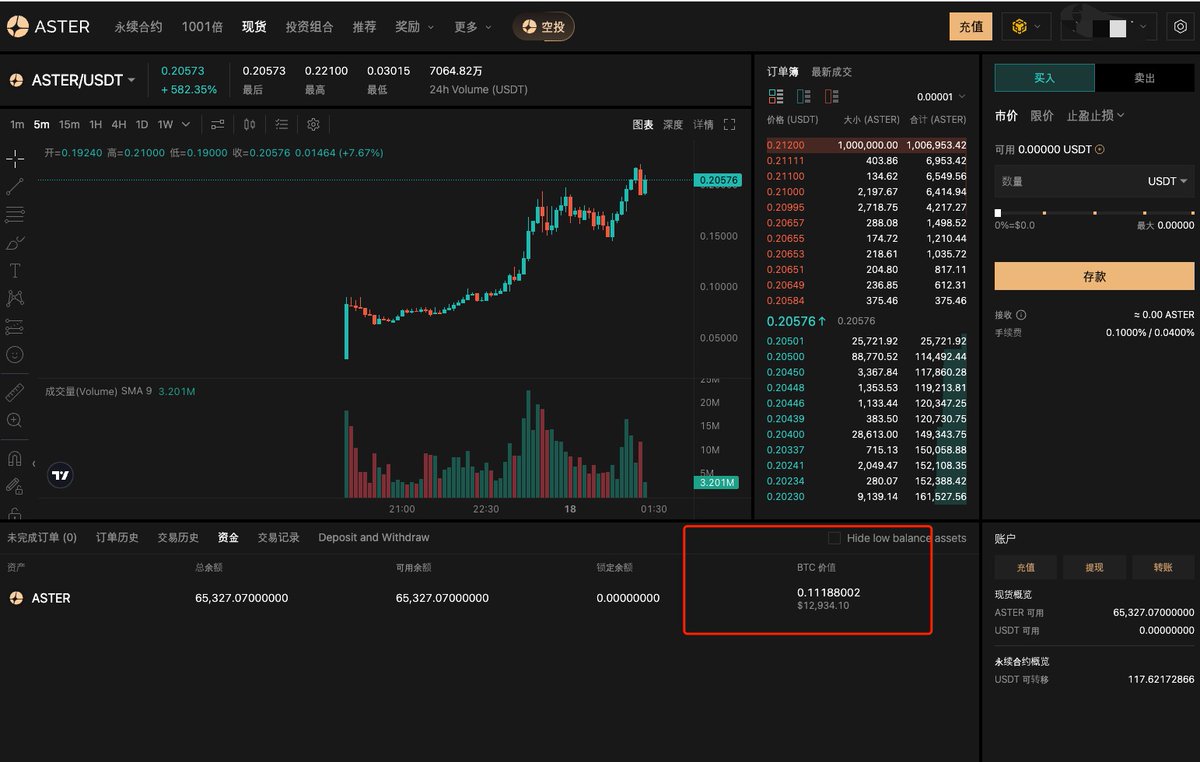The height and width of the screenshot is (762, 1200).
Task: Click the 提现 withdraw button in account panel
Action: [x=1094, y=567]
